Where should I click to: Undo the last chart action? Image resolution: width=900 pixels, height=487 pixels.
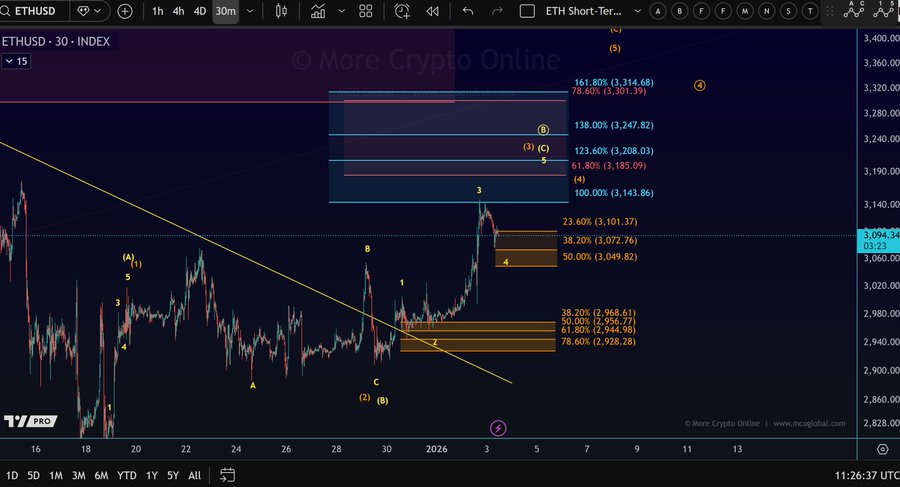(x=468, y=11)
